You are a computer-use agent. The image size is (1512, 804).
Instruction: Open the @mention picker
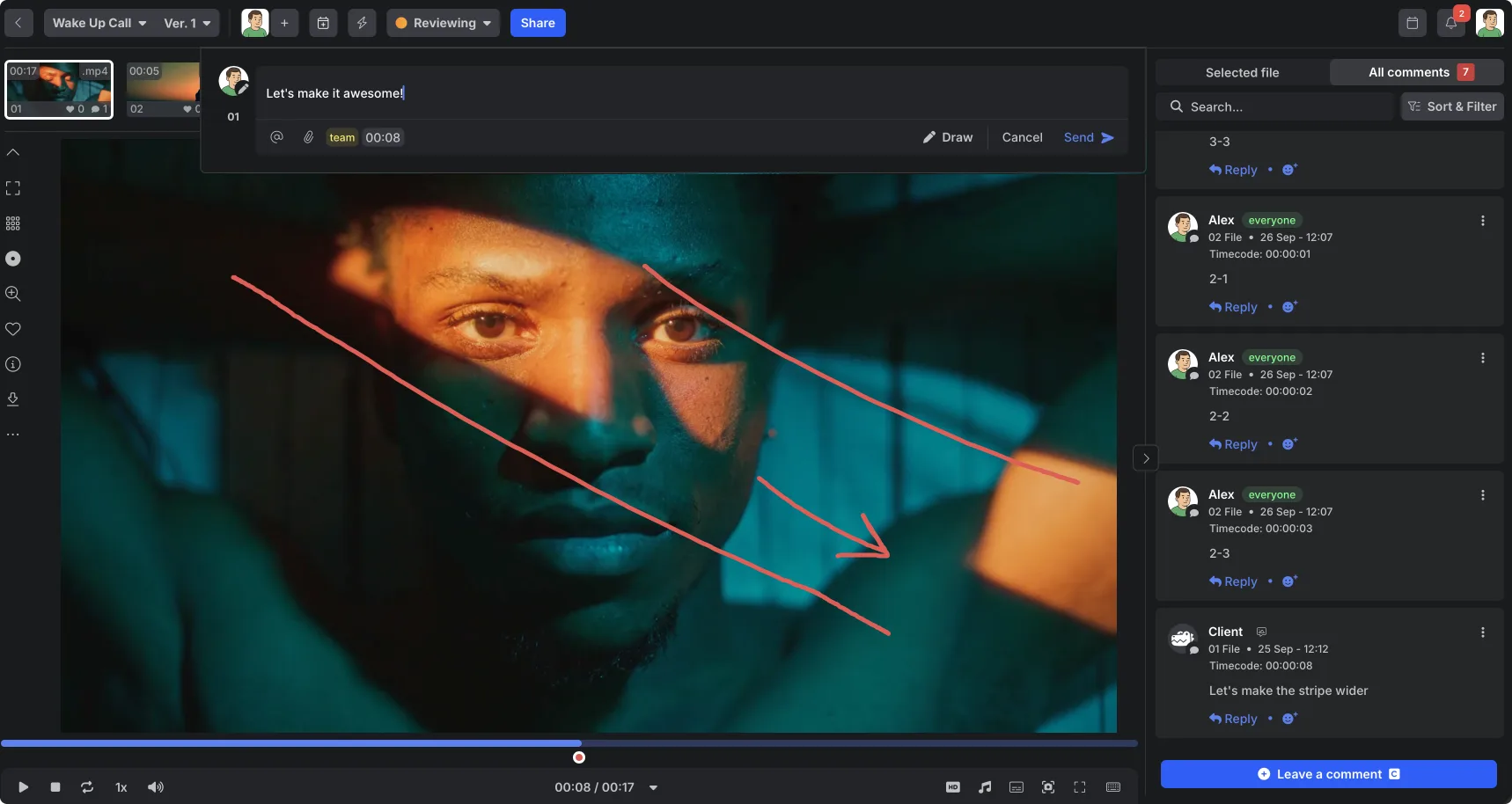(x=276, y=137)
